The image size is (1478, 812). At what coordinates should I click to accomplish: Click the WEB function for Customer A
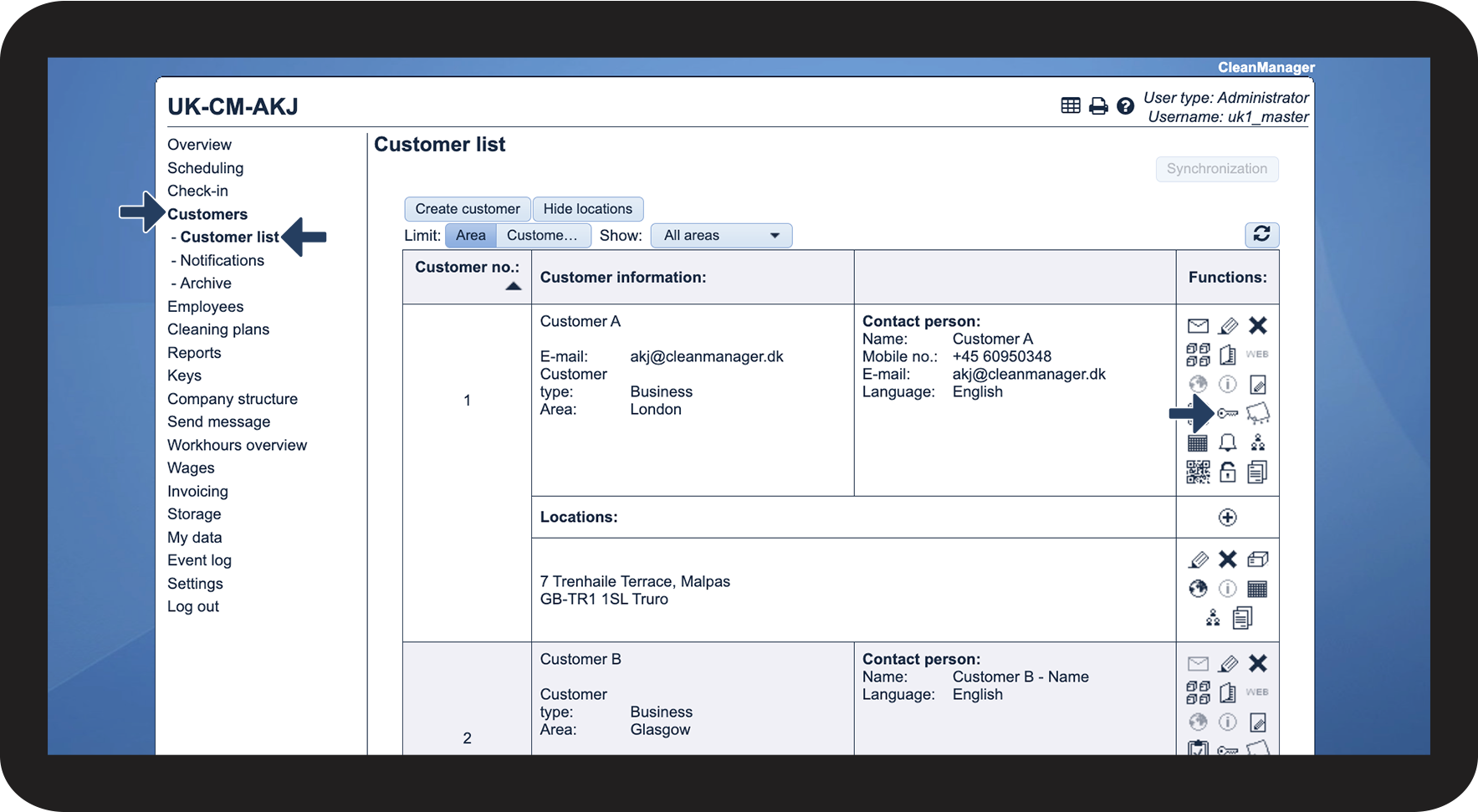(1257, 355)
